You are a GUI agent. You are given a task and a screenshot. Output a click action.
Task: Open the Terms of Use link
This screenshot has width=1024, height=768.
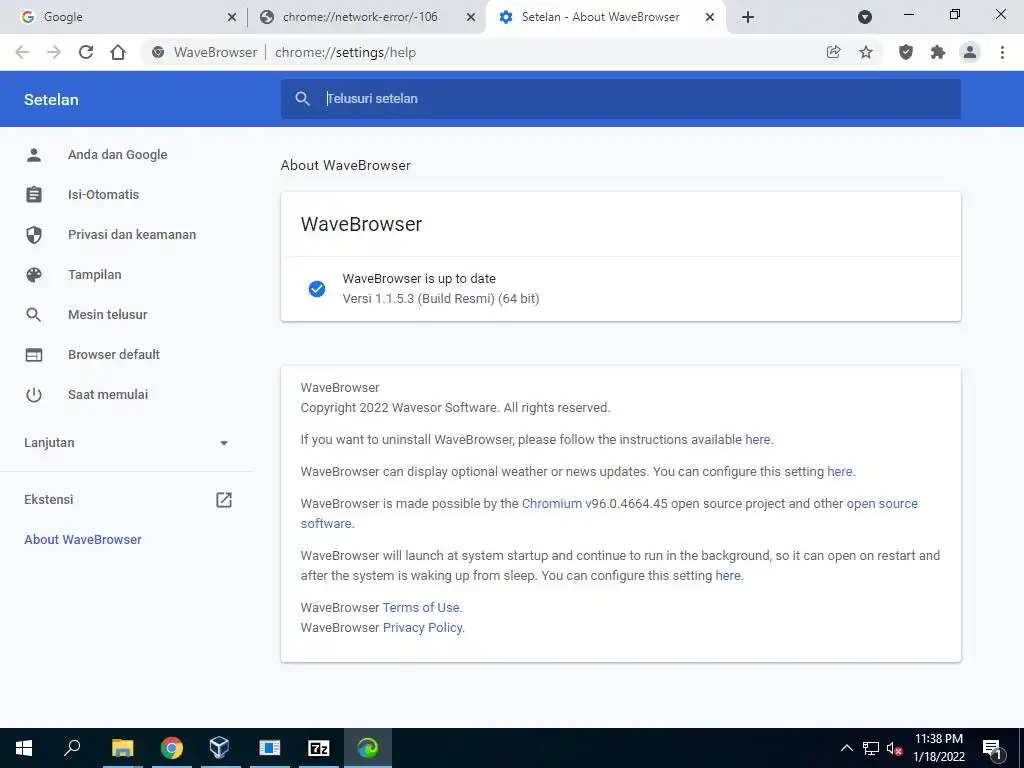coord(421,607)
